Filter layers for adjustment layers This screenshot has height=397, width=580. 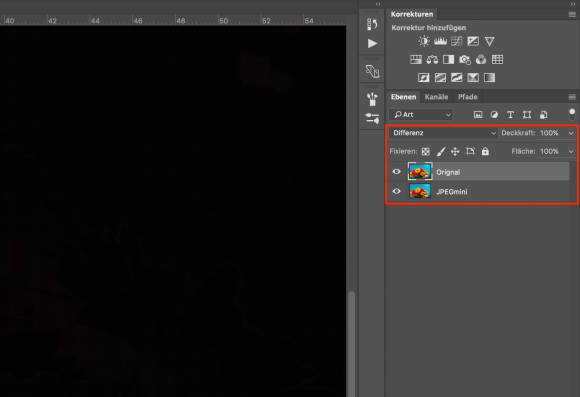(x=494, y=115)
